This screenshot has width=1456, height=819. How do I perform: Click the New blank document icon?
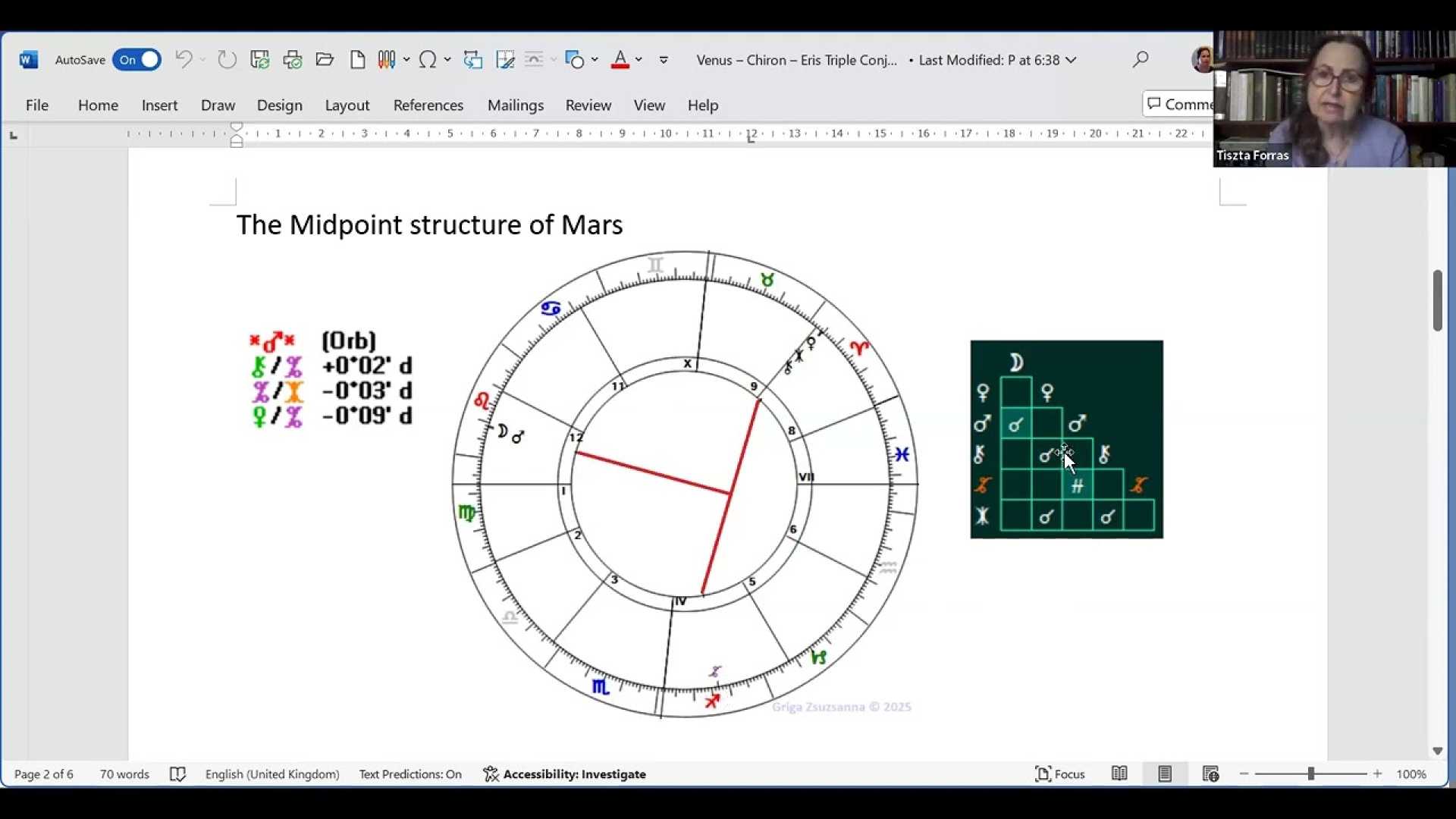(x=357, y=59)
